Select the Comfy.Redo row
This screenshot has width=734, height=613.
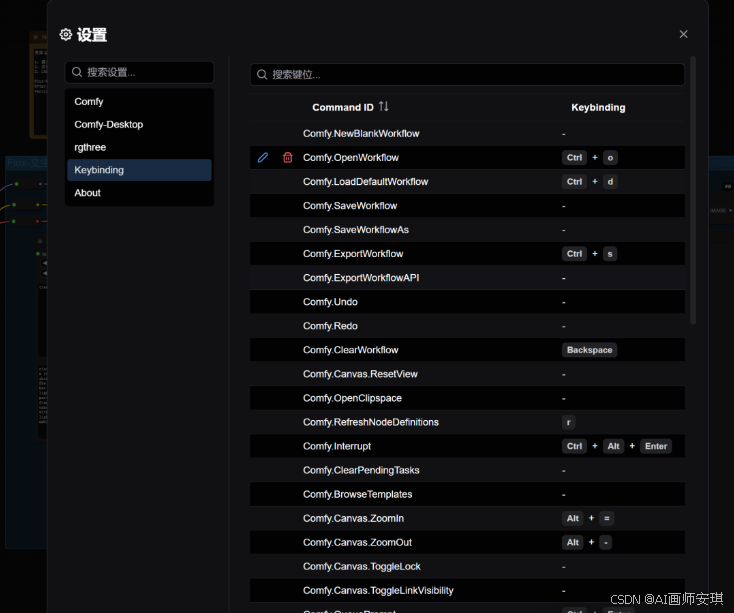467,326
